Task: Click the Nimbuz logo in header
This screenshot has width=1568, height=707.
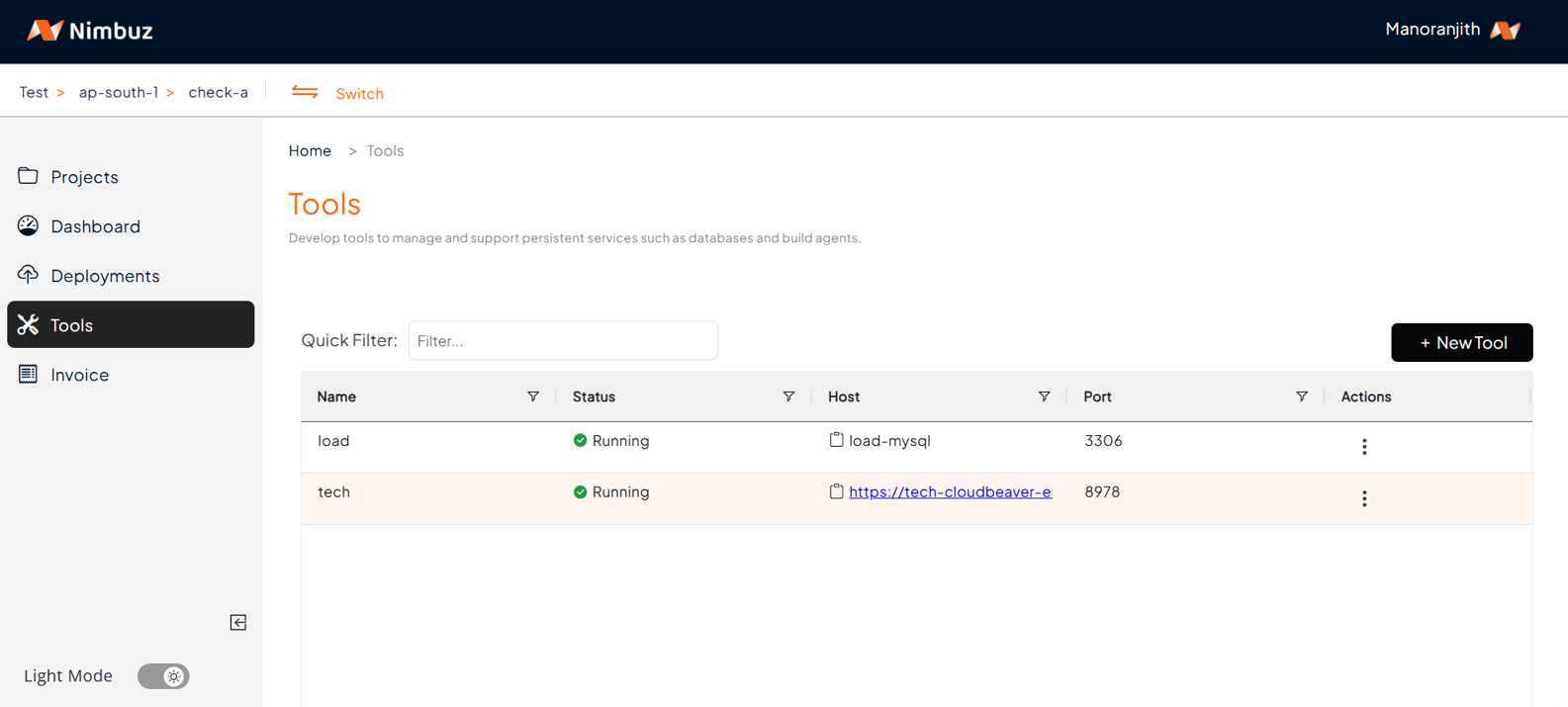Action: 89,31
